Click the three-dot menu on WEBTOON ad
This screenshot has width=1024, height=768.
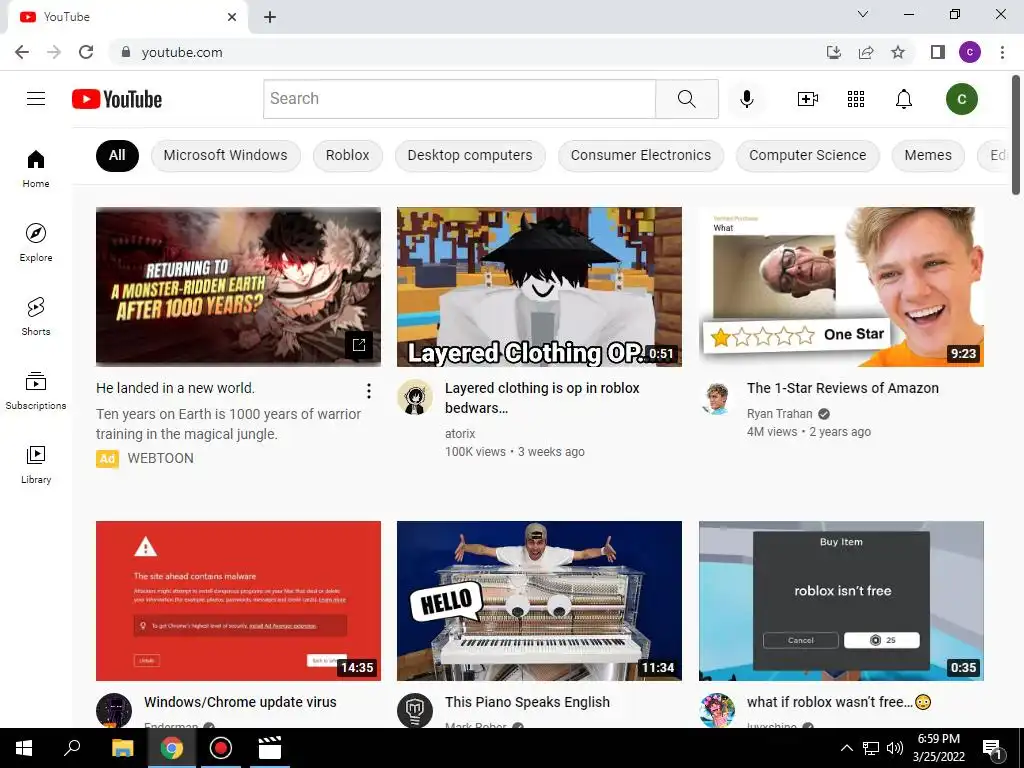[x=369, y=391]
